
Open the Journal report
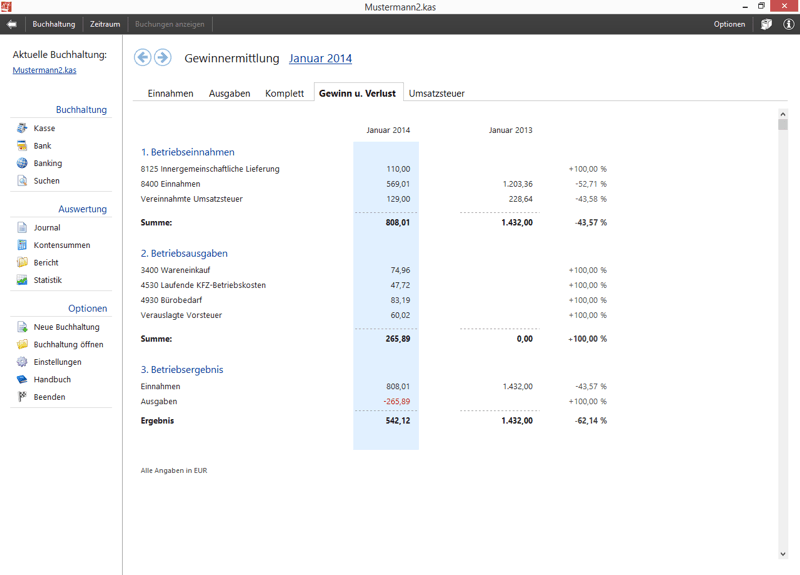(x=47, y=228)
